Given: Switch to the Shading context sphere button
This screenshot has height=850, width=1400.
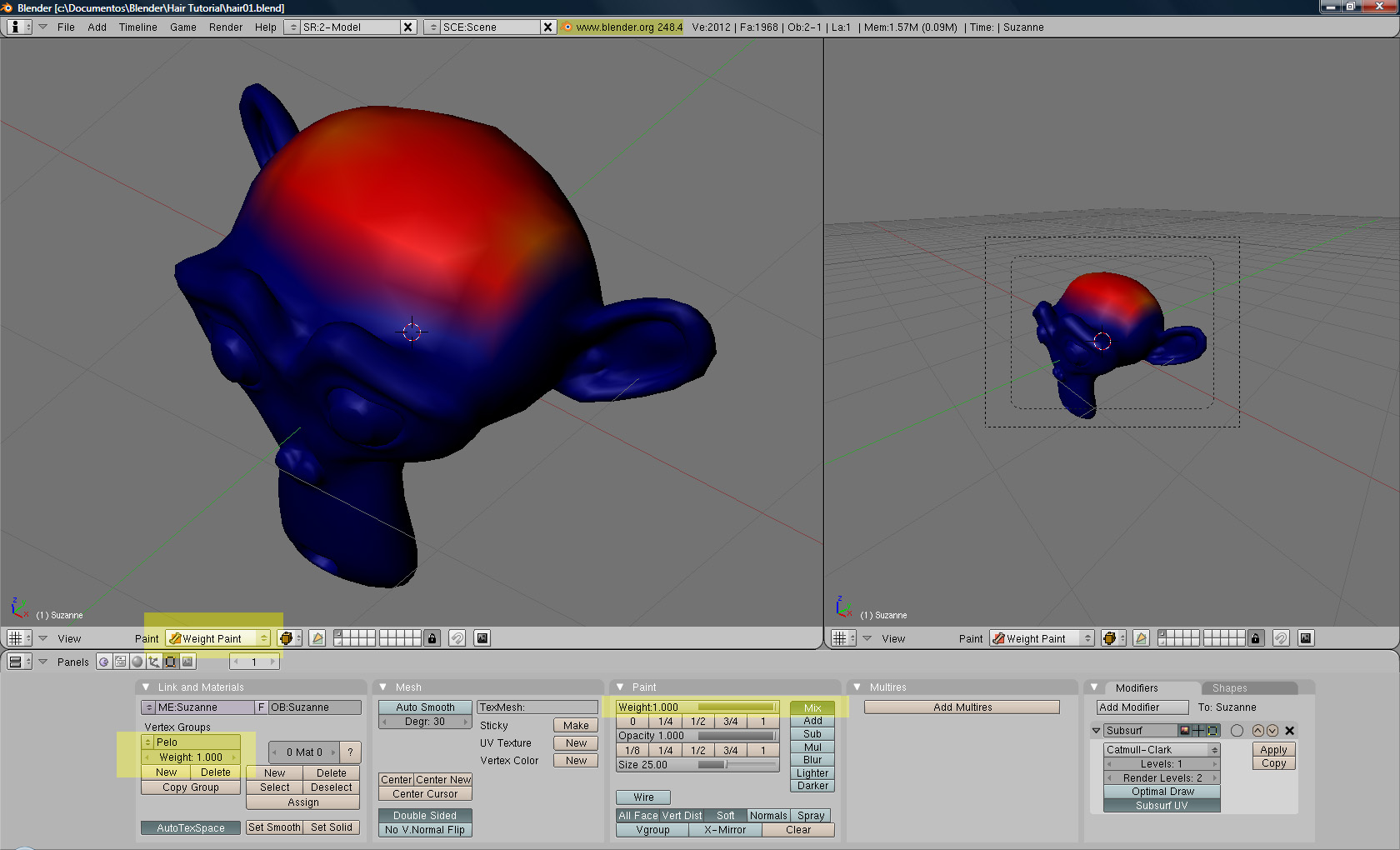Looking at the screenshot, I should (x=137, y=662).
